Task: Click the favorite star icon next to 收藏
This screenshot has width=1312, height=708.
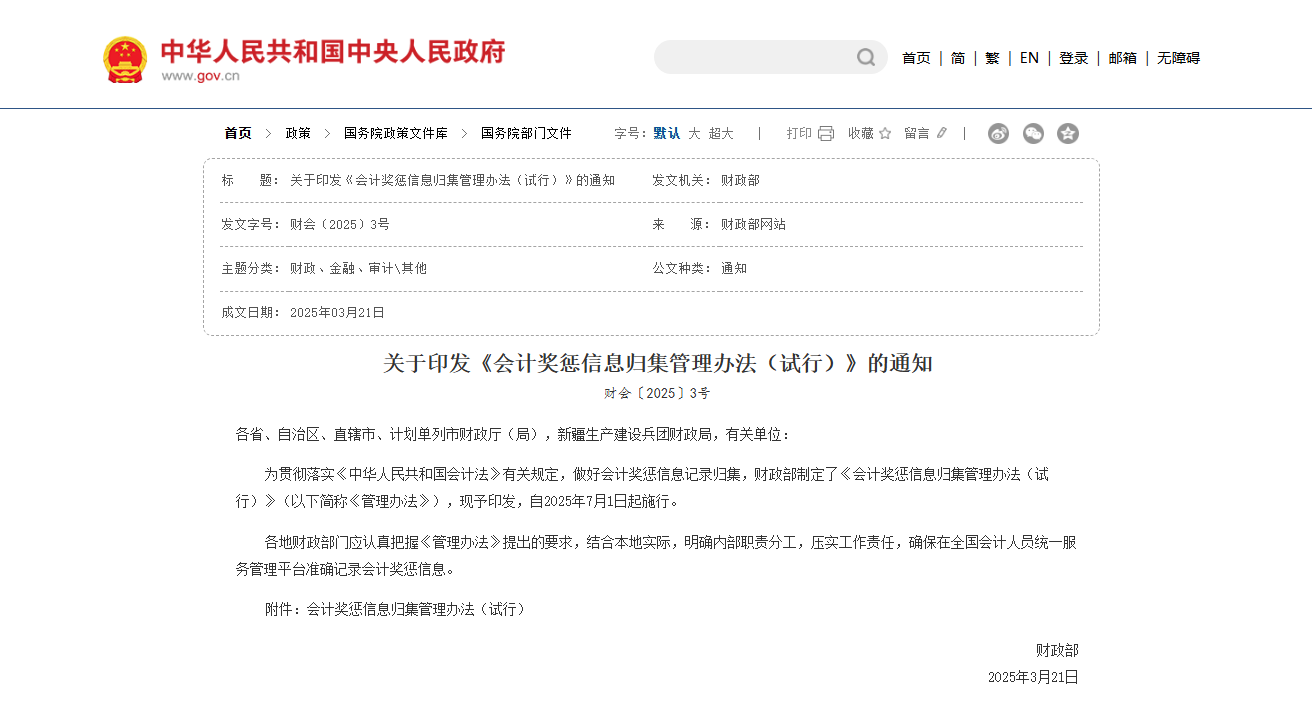Action: tap(885, 134)
